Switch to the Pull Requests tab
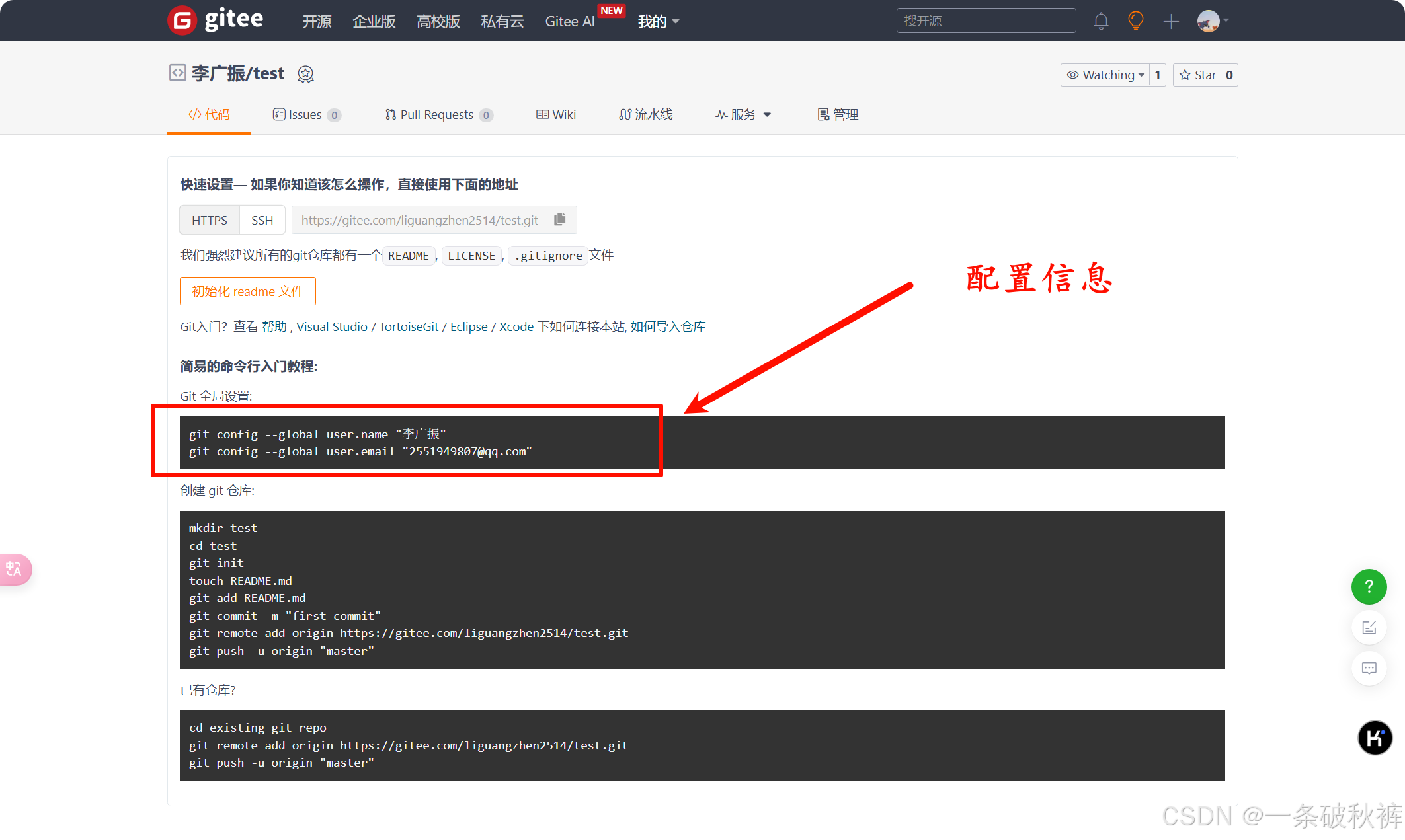Screen dimensions: 1405x840 439,114
